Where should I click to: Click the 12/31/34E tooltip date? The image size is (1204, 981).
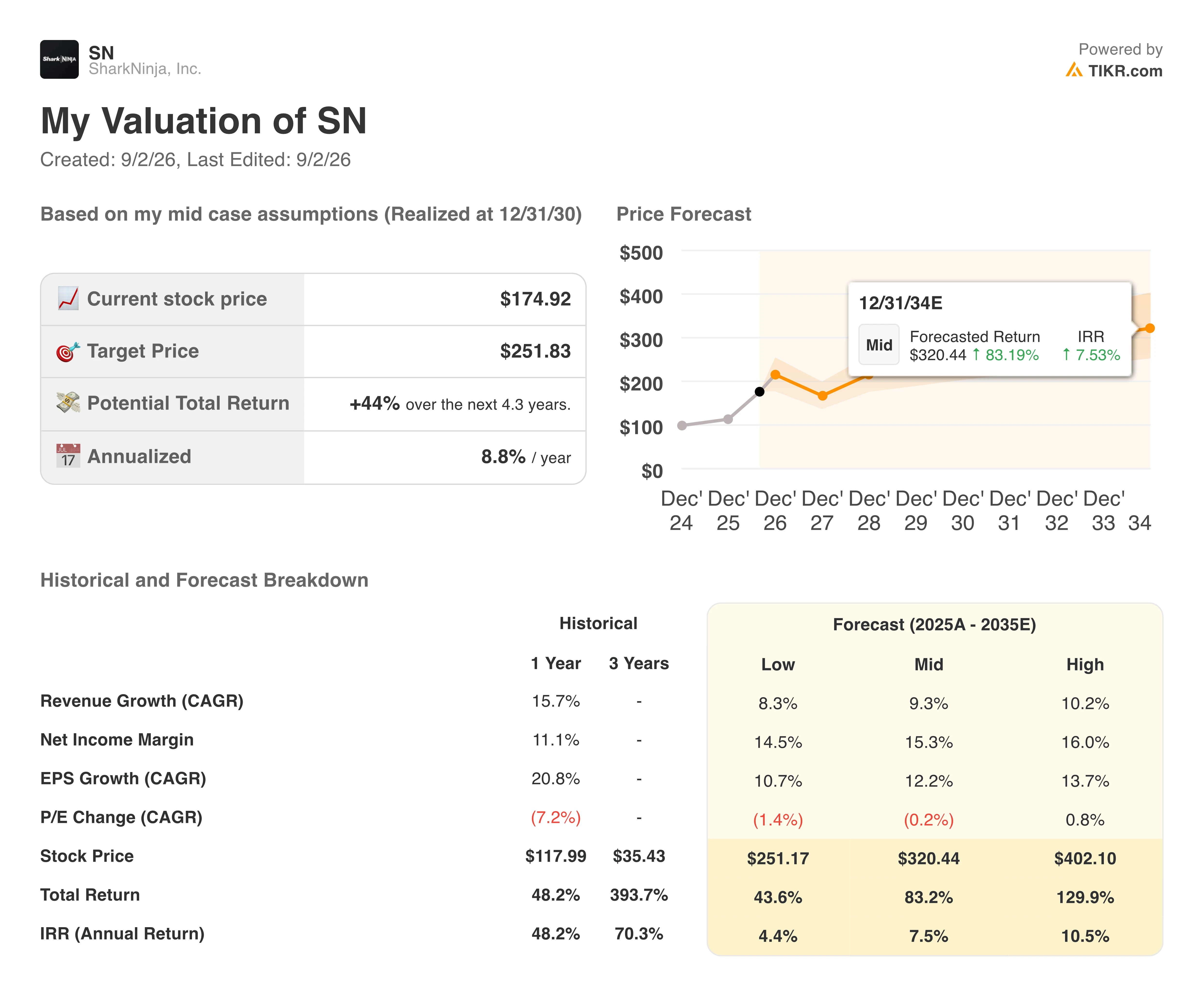[x=901, y=304]
